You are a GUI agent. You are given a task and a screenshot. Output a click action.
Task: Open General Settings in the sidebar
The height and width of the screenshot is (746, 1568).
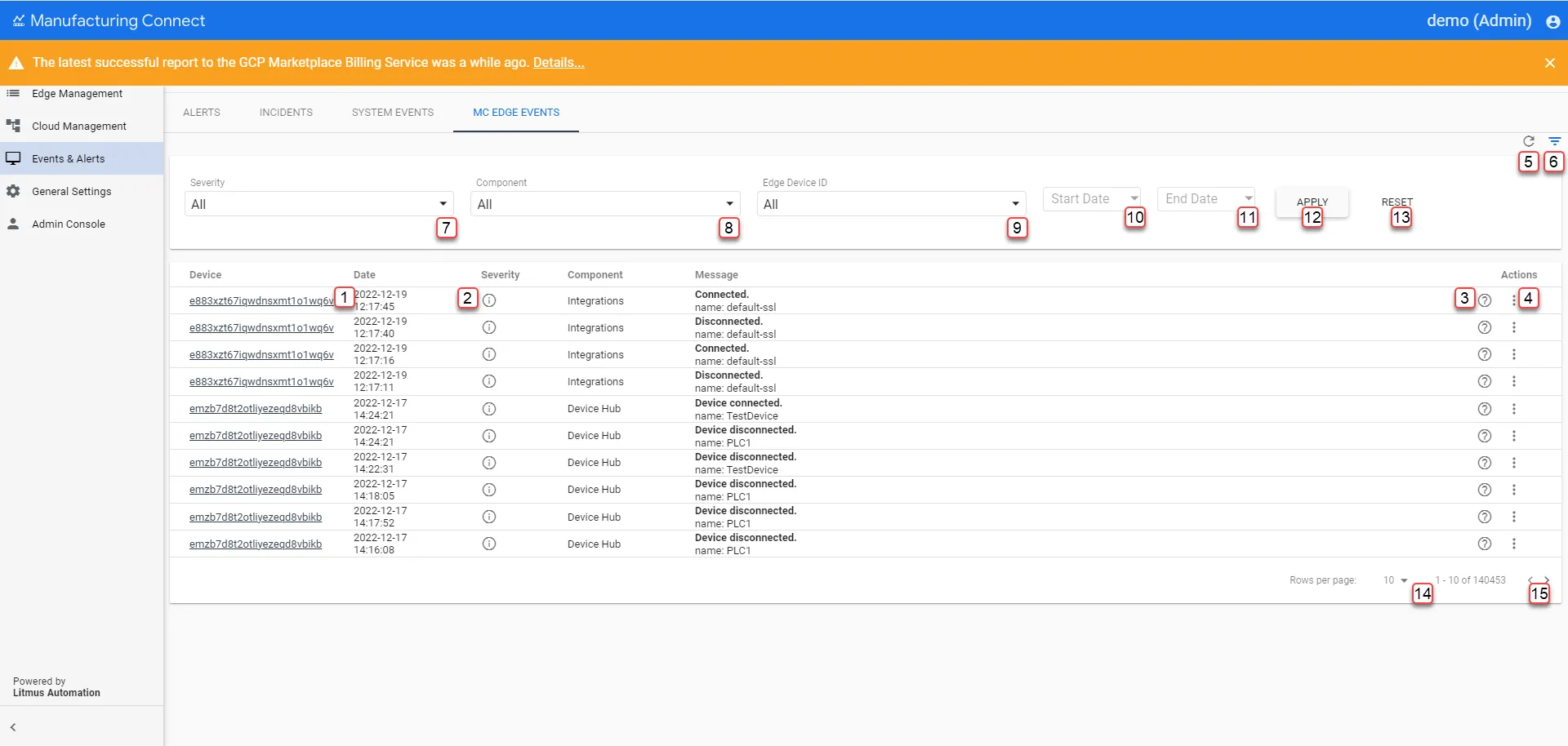tap(82, 191)
